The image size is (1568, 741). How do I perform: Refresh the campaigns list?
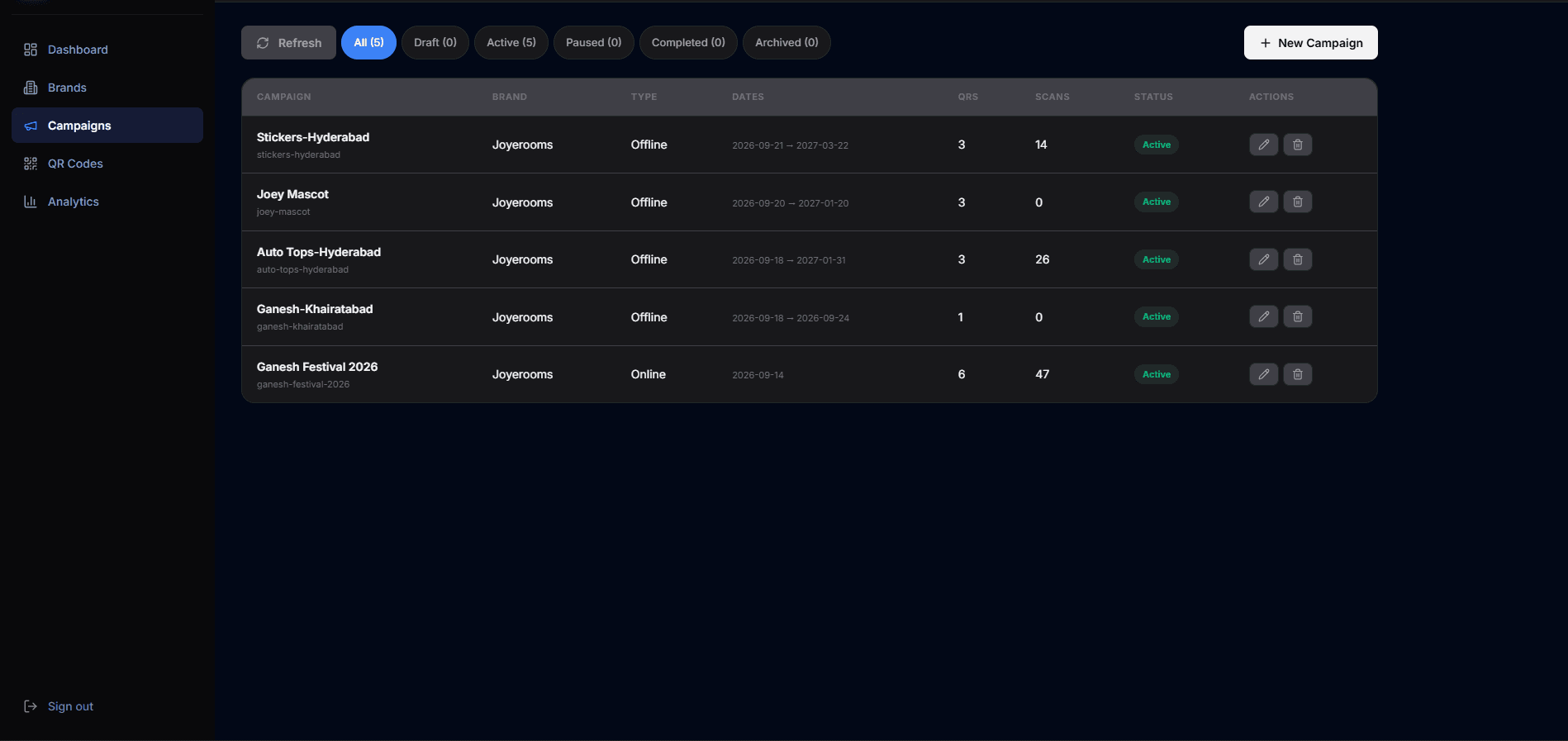coord(288,43)
